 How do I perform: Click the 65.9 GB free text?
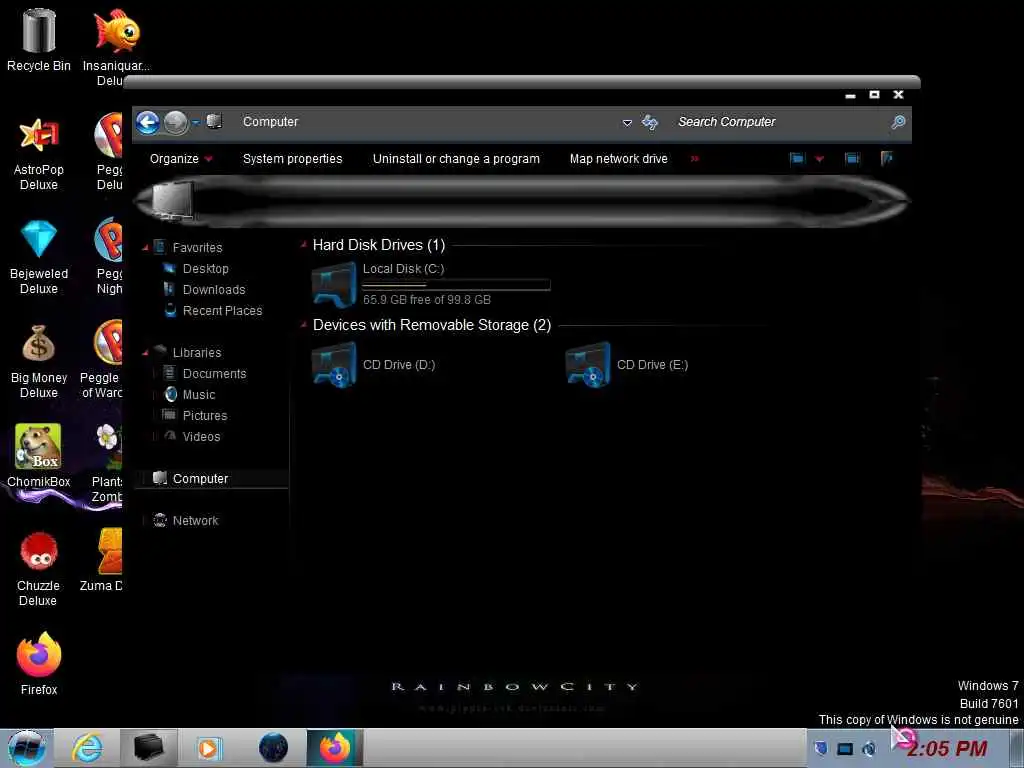[x=426, y=300]
